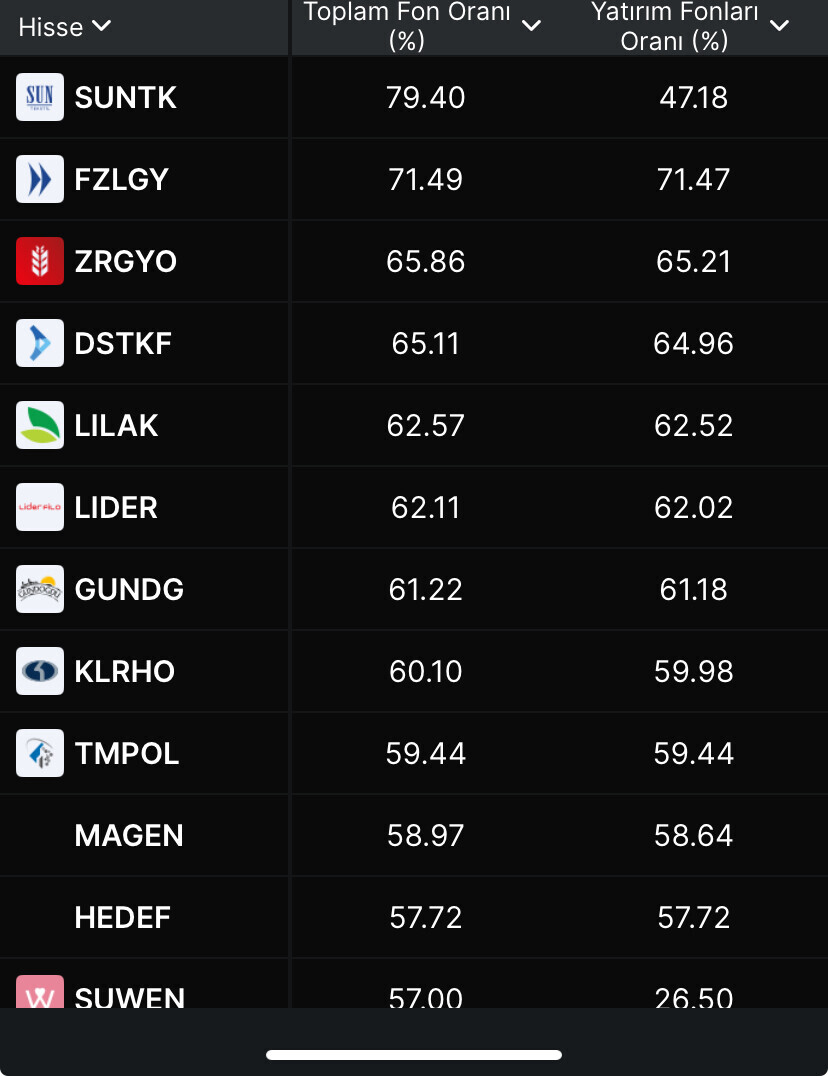This screenshot has width=828, height=1076.
Task: Tap the TMPOL company logo icon
Action: [40, 753]
